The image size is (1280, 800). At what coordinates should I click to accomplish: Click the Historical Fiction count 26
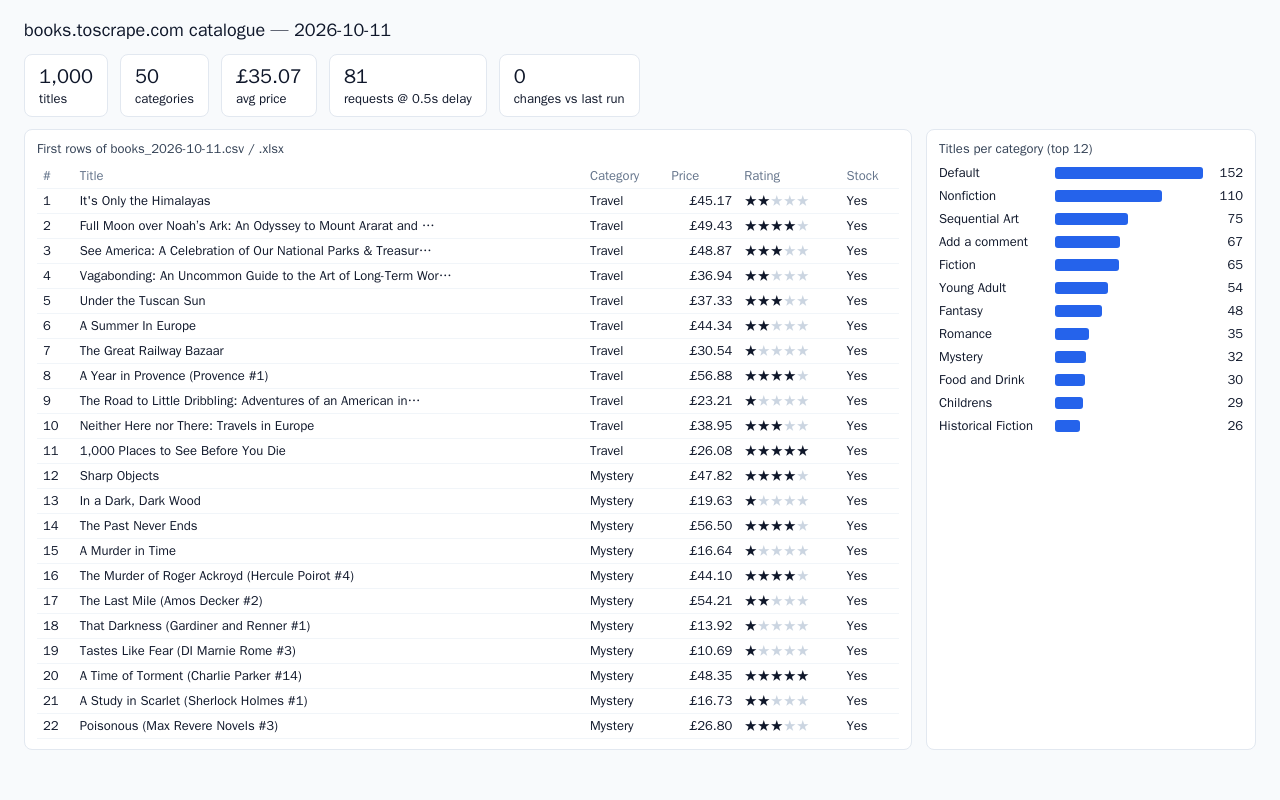1235,426
